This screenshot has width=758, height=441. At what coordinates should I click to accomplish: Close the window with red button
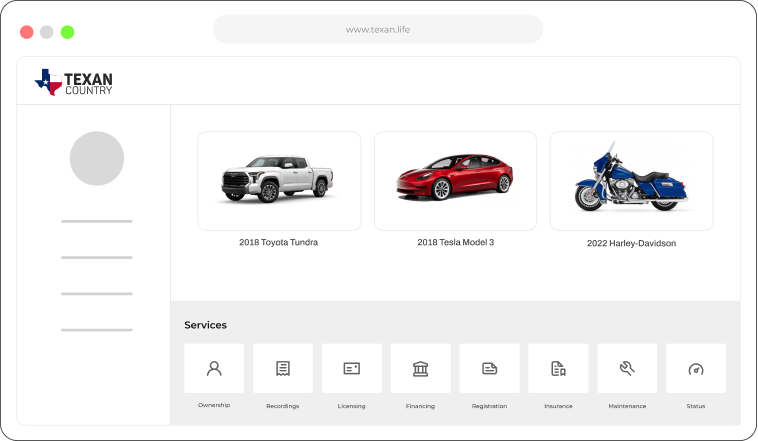[27, 32]
